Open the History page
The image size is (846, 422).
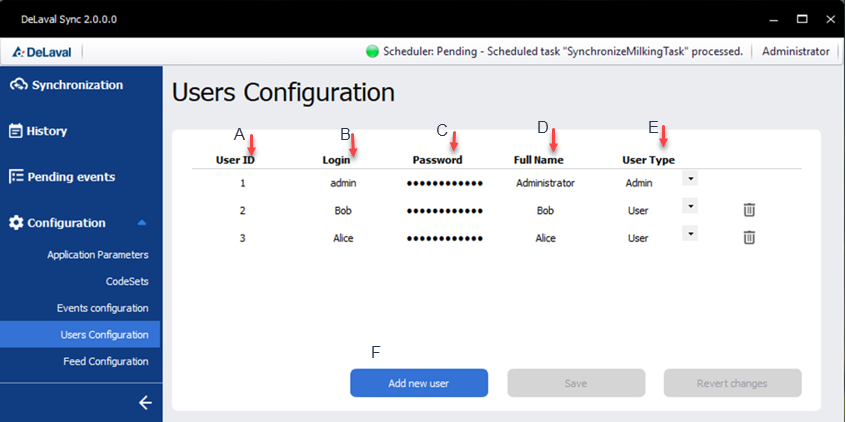[x=47, y=131]
